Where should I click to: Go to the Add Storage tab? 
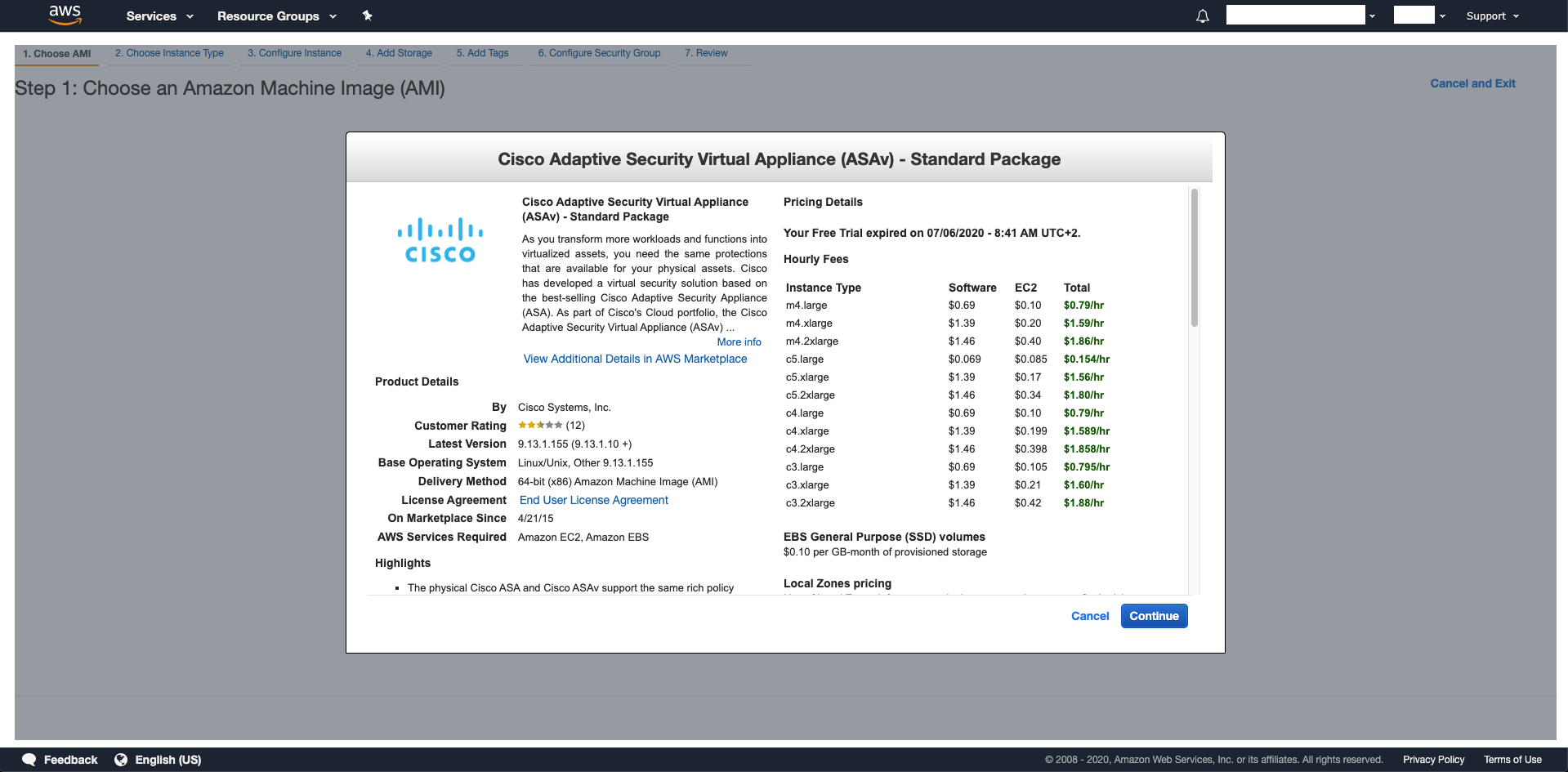click(x=399, y=53)
